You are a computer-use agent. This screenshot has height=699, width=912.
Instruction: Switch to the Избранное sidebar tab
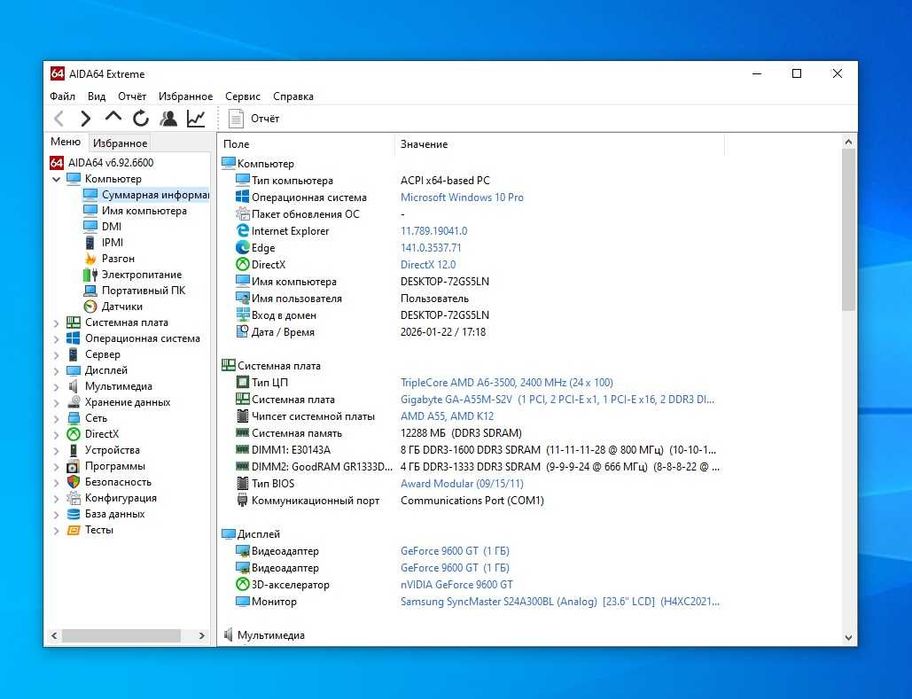click(x=120, y=142)
